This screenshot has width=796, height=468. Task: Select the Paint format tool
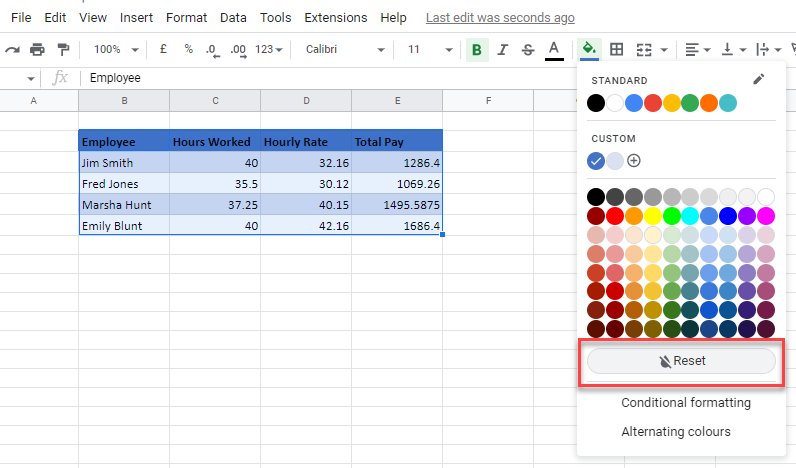(x=63, y=49)
